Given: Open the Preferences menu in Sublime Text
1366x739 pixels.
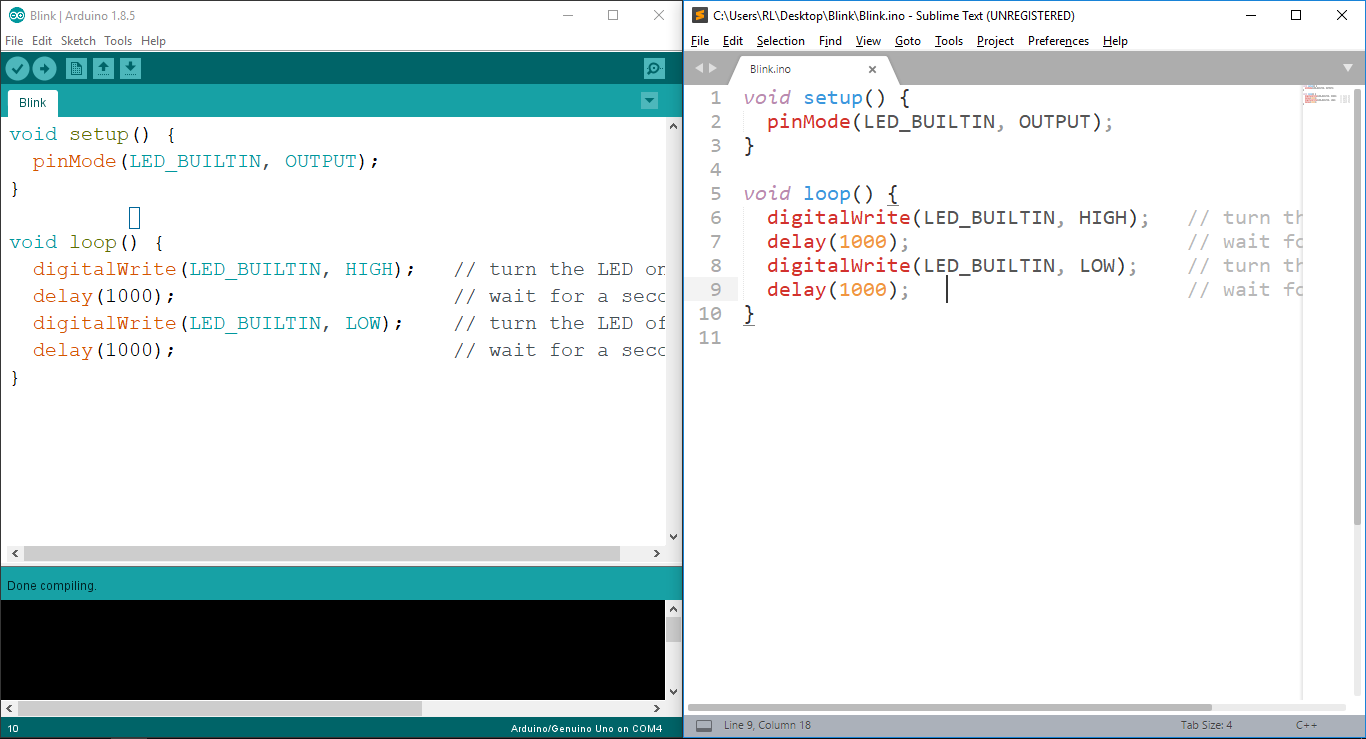Looking at the screenshot, I should tap(1058, 41).
